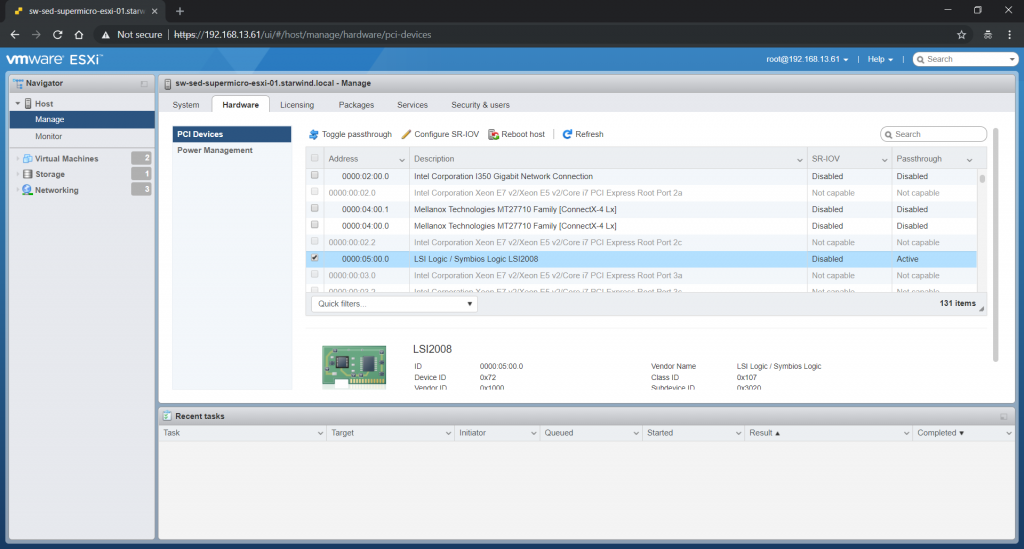Open the SR-IOV column dropdown arrow
The height and width of the screenshot is (549, 1024).
click(x=884, y=160)
